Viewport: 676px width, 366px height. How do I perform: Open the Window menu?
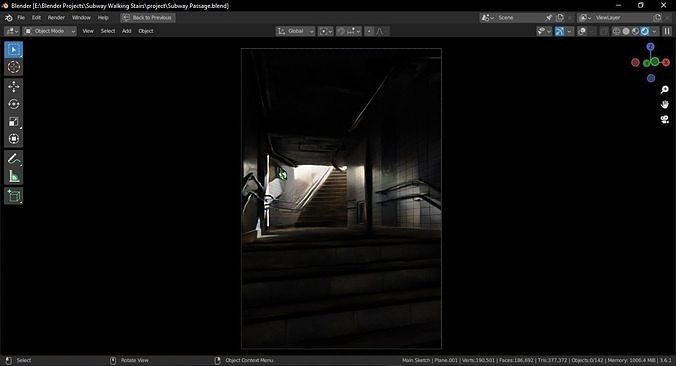[x=81, y=18]
